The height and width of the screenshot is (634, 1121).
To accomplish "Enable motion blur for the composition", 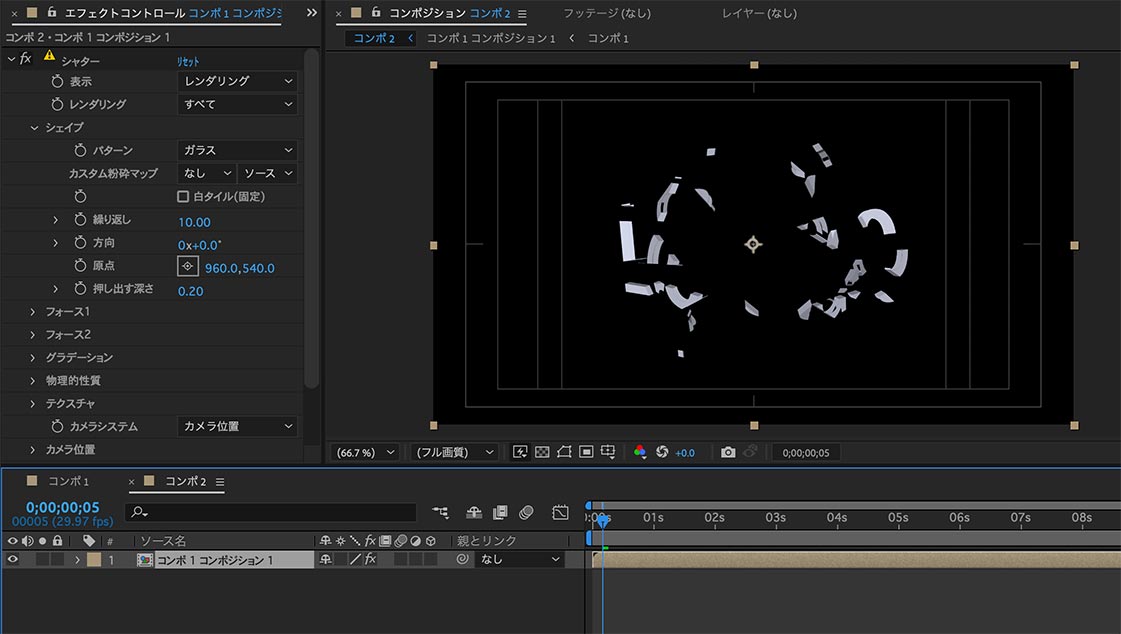I will tap(527, 512).
